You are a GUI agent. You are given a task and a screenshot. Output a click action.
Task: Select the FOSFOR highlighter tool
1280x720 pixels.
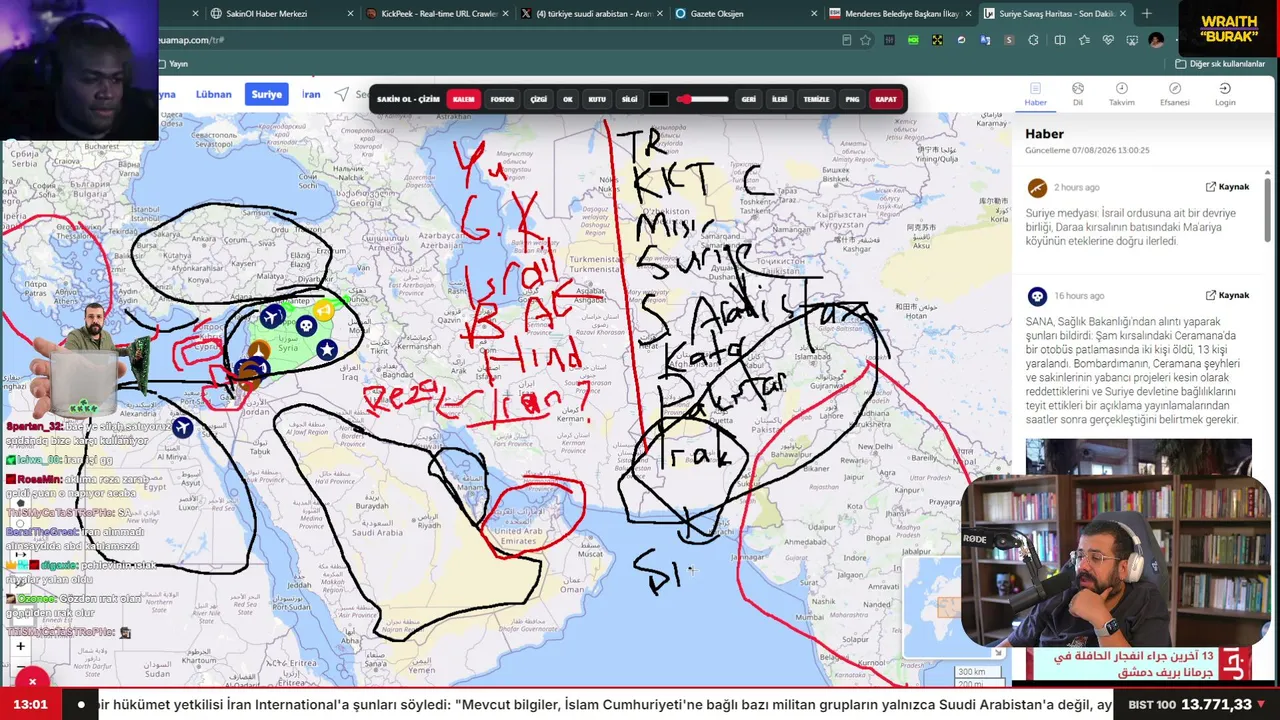point(502,99)
